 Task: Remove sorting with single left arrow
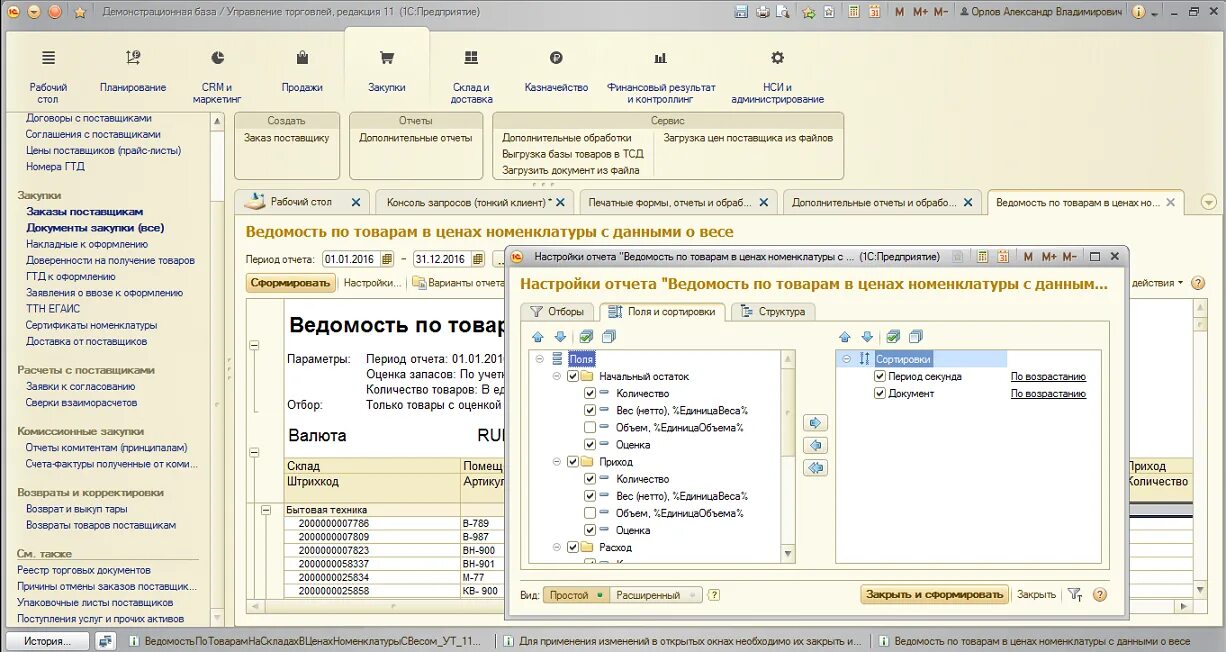(x=816, y=445)
